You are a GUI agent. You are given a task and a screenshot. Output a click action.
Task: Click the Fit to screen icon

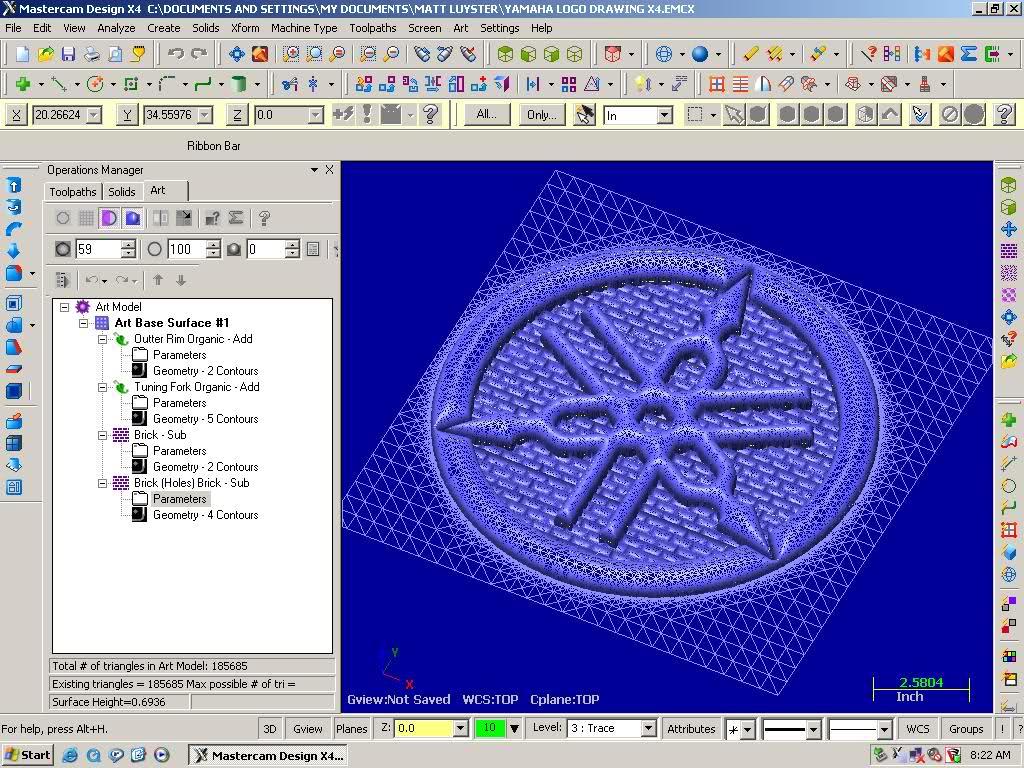236,54
